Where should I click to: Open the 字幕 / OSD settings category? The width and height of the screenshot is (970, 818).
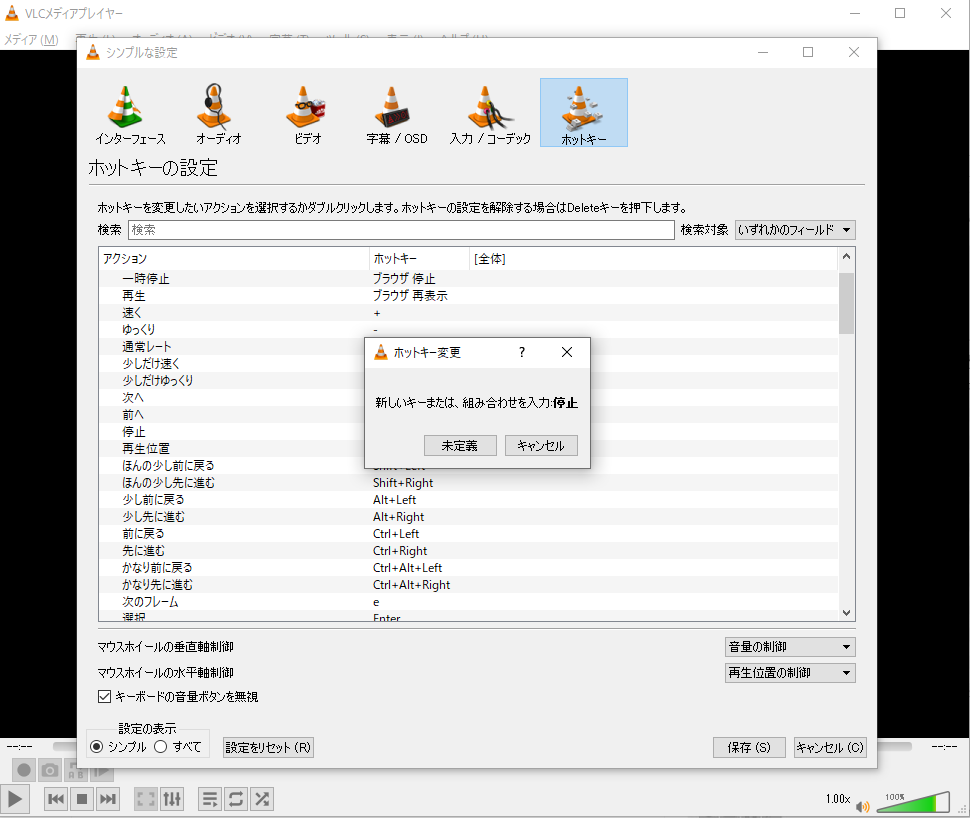(x=397, y=113)
